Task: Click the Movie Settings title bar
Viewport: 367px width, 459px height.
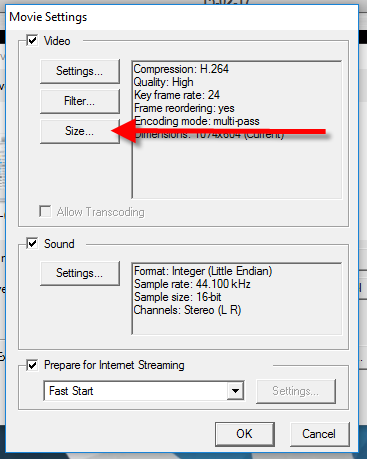Action: (182, 17)
